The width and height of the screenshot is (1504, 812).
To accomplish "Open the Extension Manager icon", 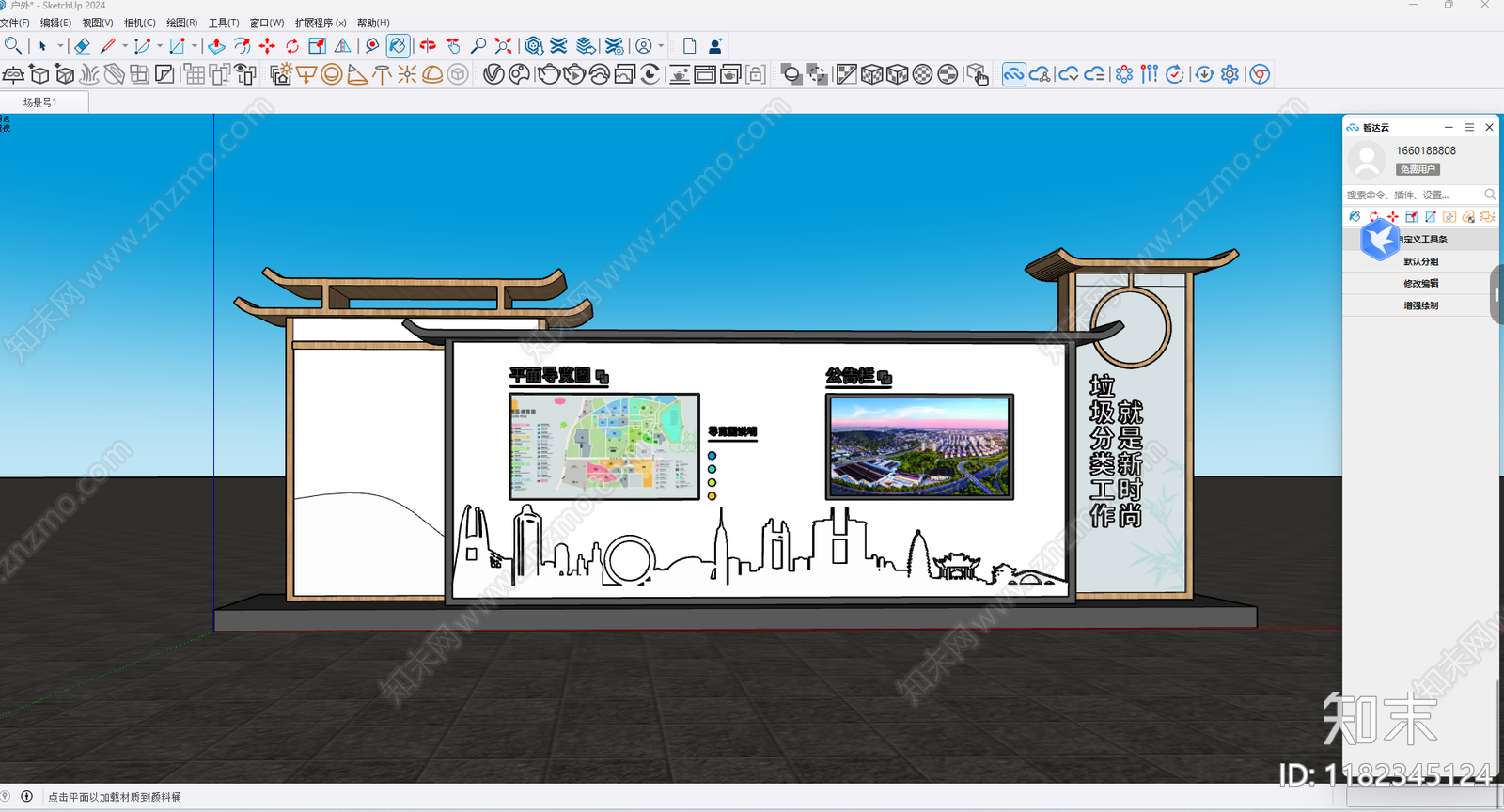I will [x=614, y=45].
